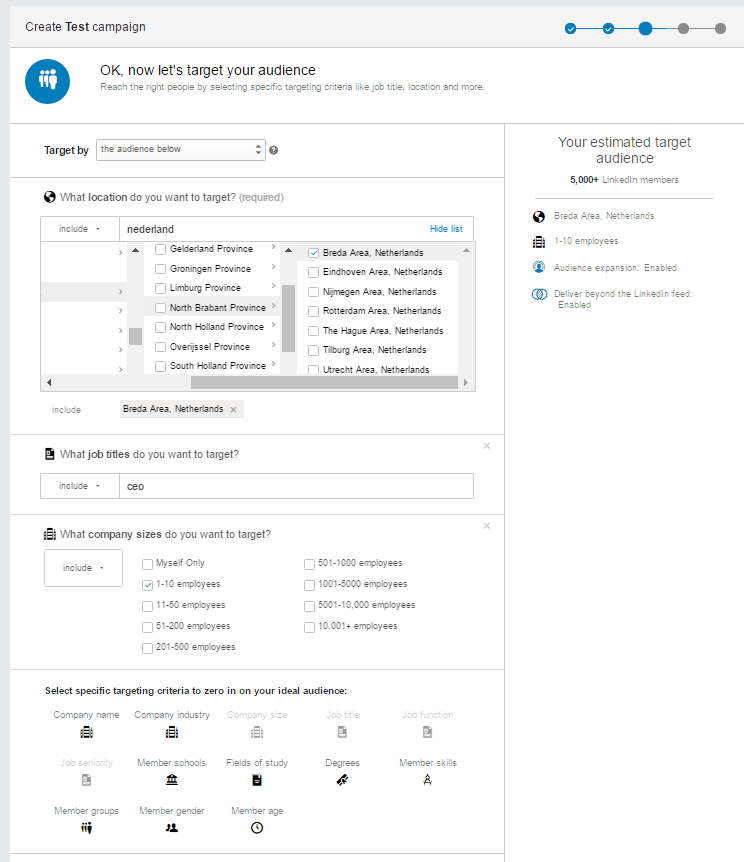Screen dimensions: 744x862
Task: Open Member groups targeting option
Action: 86,828
